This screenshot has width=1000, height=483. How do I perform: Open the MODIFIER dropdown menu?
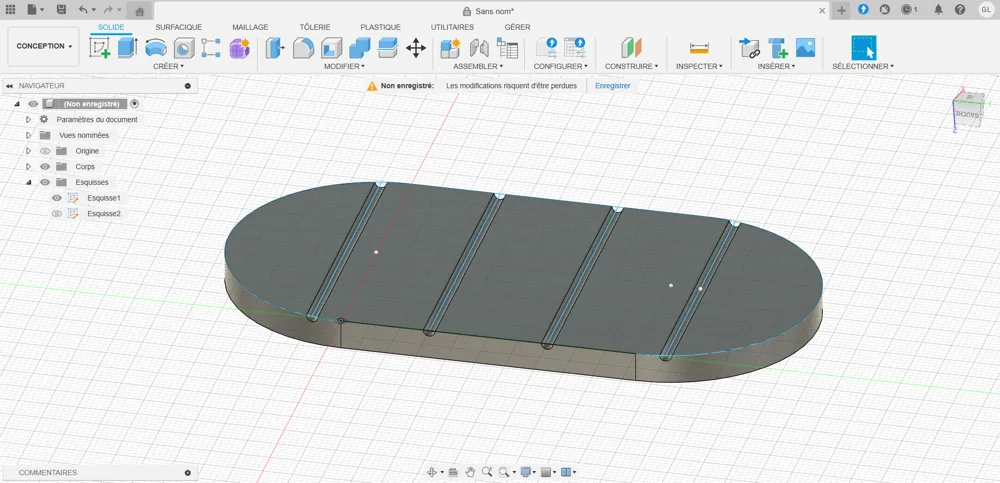(x=344, y=66)
